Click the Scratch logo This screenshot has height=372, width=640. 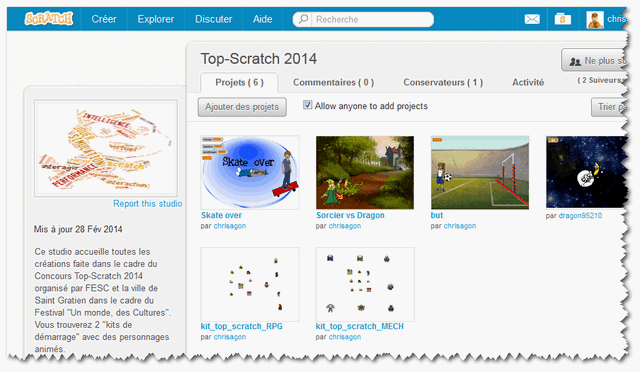[49, 19]
